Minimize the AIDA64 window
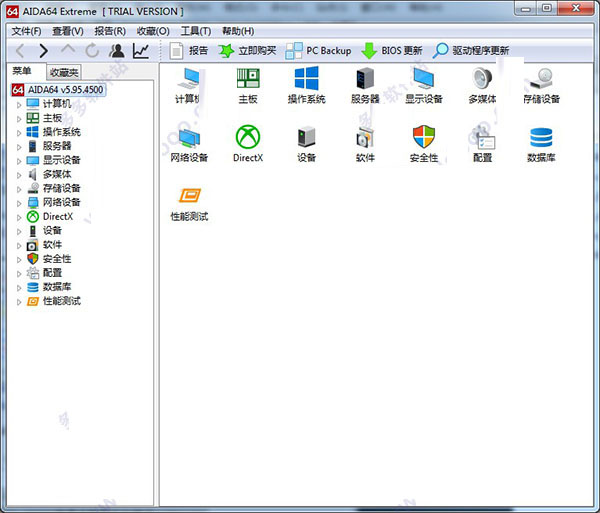600x513 pixels. [x=526, y=8]
